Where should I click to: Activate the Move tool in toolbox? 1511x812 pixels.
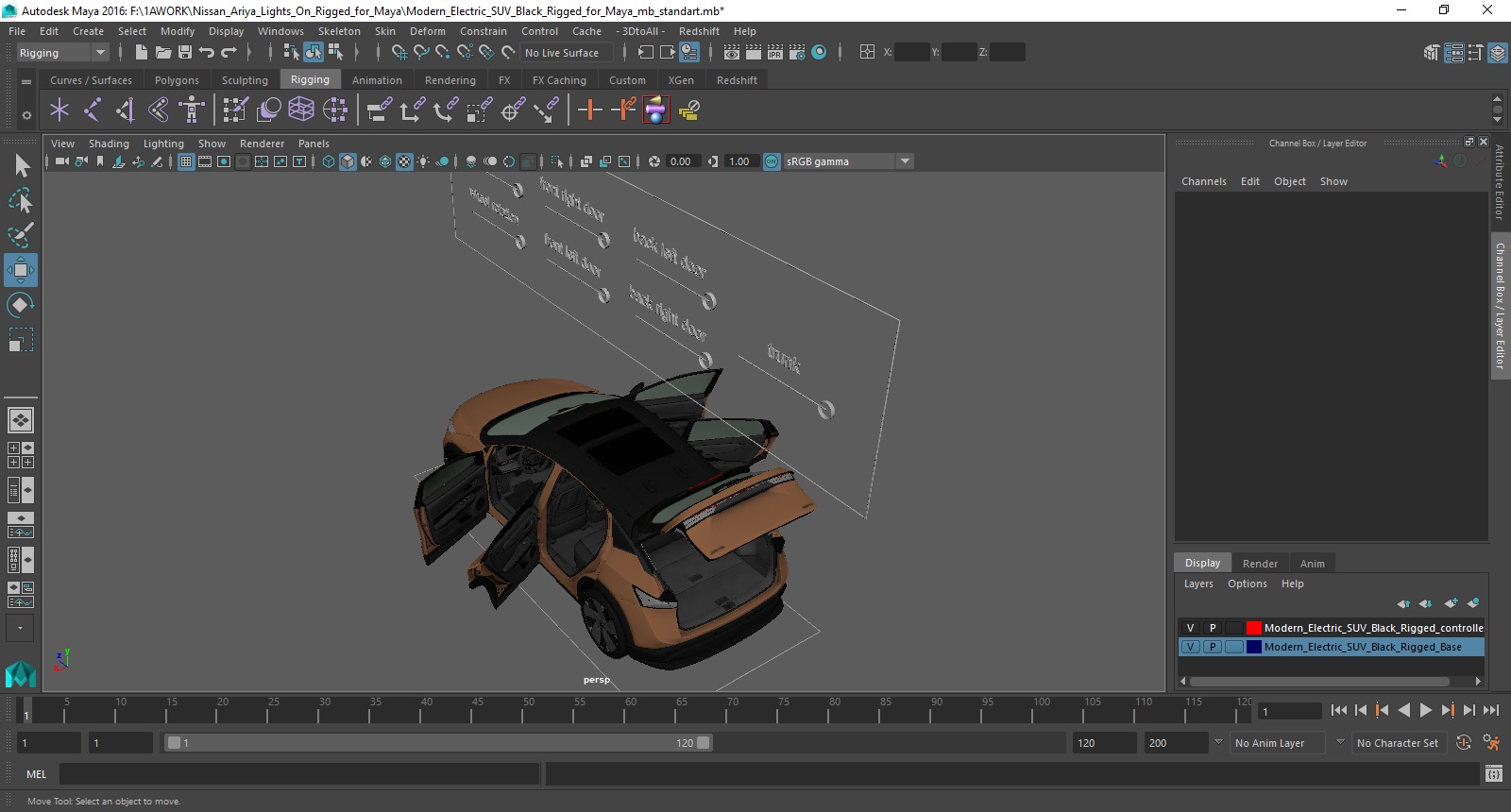click(21, 270)
